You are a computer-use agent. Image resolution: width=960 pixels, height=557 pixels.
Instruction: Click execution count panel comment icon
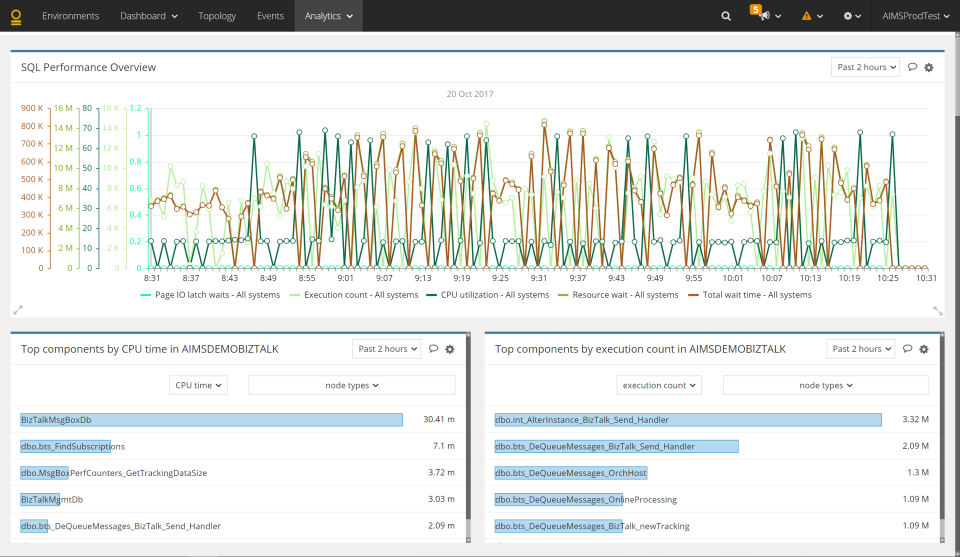[907, 349]
